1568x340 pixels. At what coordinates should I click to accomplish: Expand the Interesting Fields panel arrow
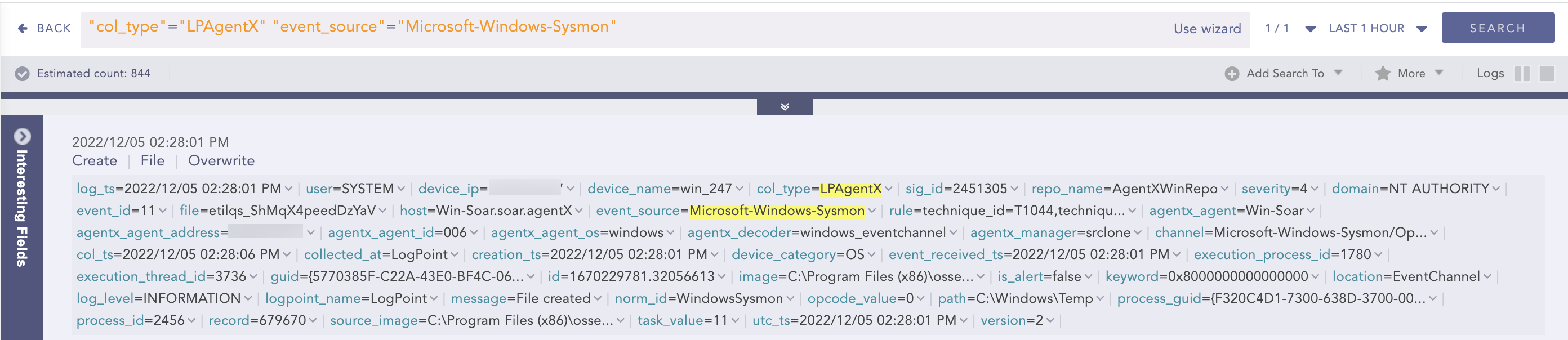[x=23, y=136]
